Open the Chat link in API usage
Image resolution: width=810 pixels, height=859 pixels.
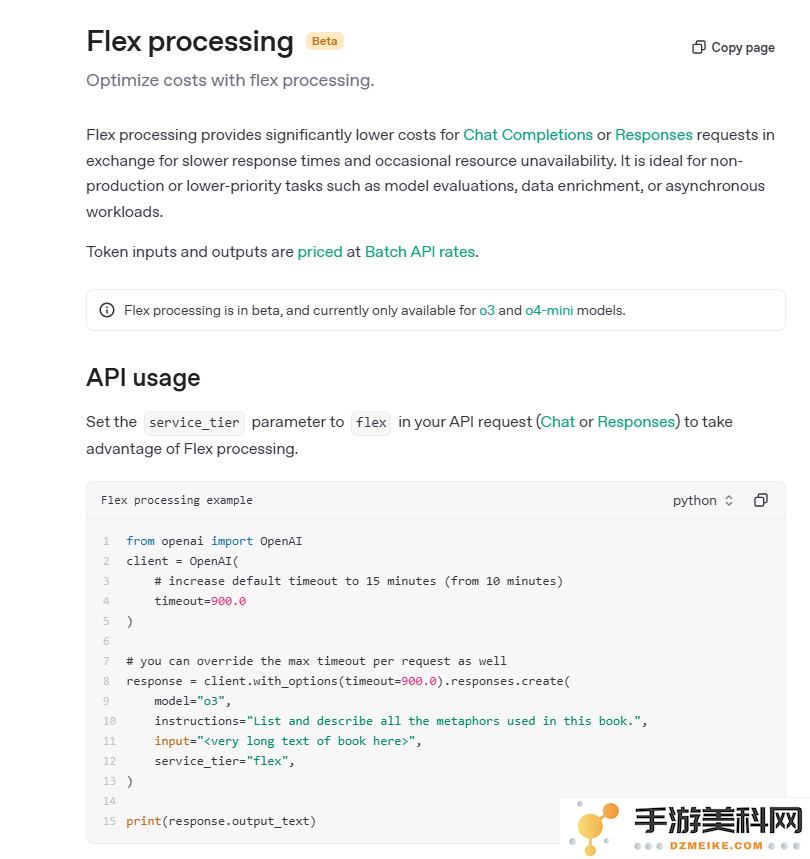pos(558,422)
